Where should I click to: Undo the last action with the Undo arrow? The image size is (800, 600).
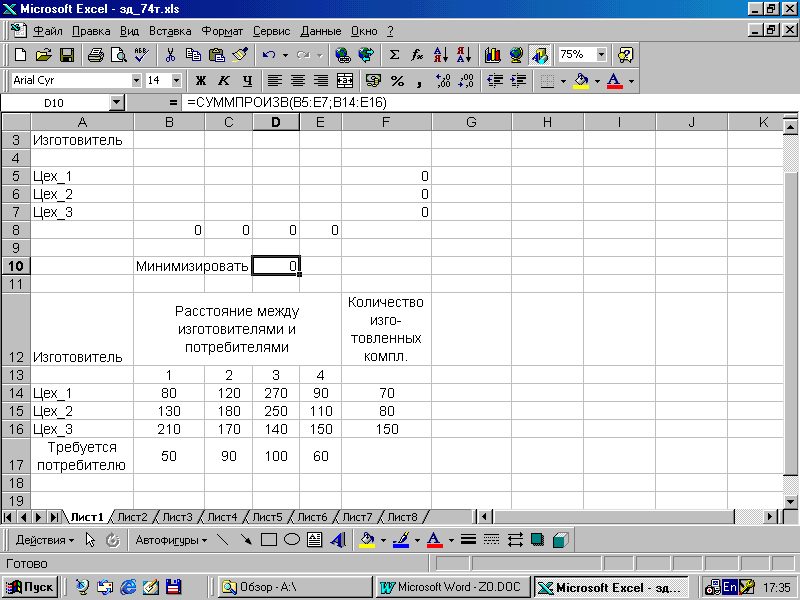[x=269, y=55]
